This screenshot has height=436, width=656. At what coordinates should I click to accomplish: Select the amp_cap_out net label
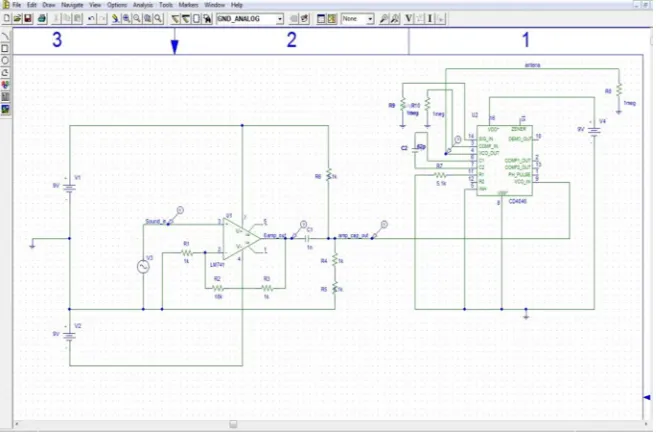353,236
